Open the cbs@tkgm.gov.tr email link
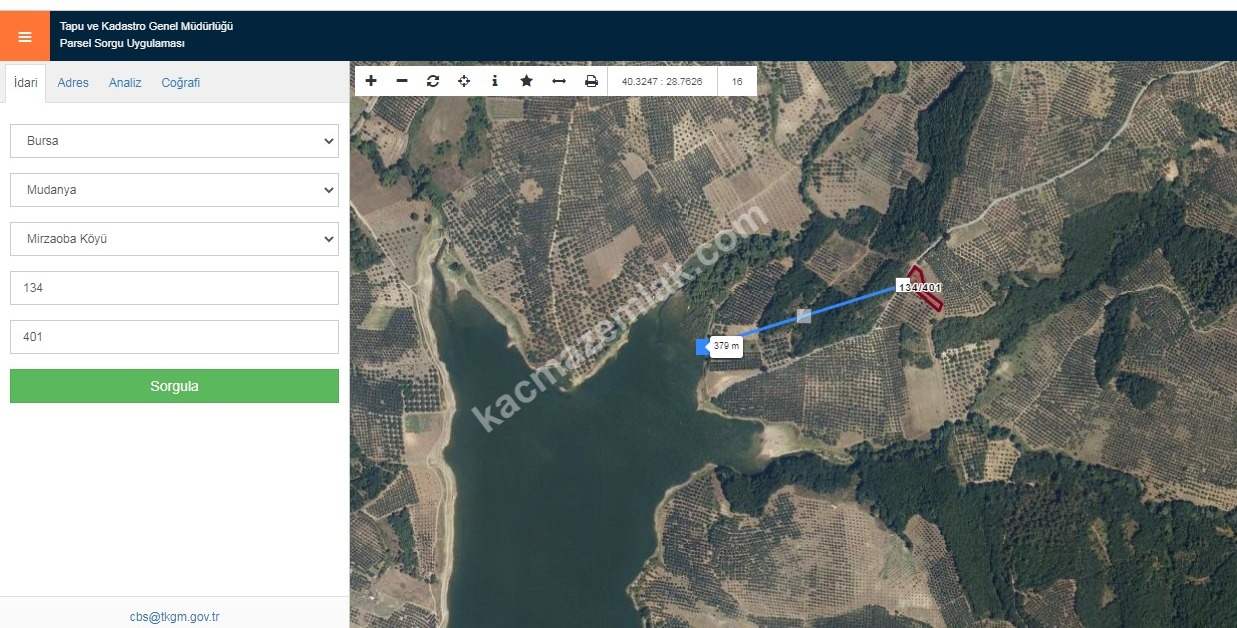 coord(174,617)
